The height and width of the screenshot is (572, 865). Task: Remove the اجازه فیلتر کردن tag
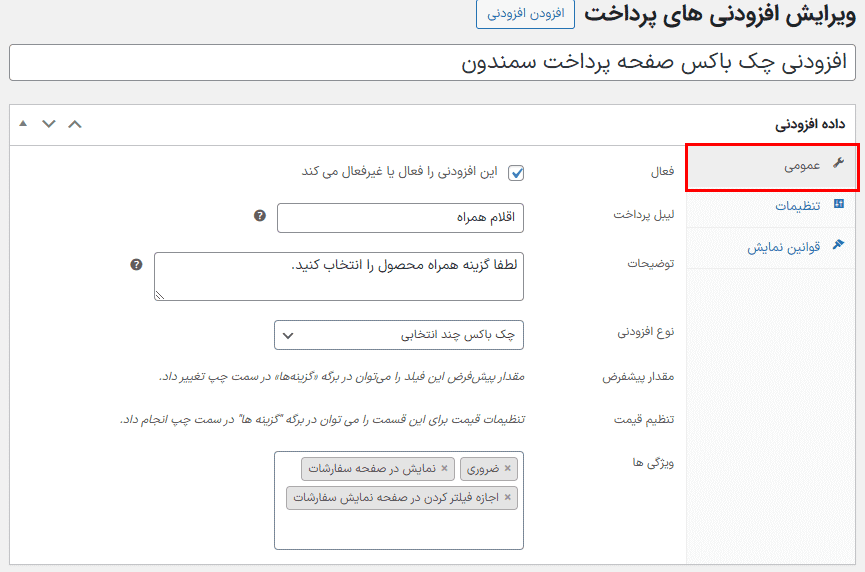[508, 498]
